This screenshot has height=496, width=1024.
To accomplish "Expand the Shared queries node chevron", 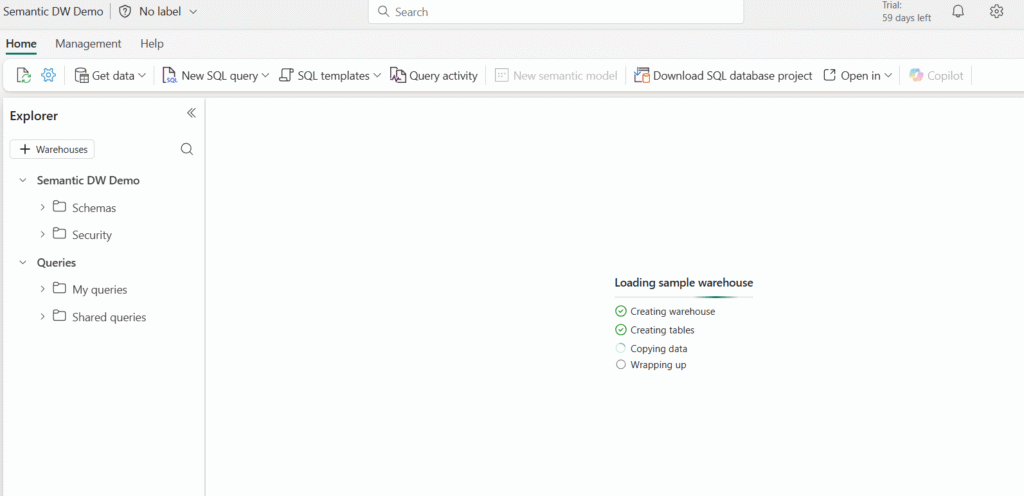I will tap(42, 317).
